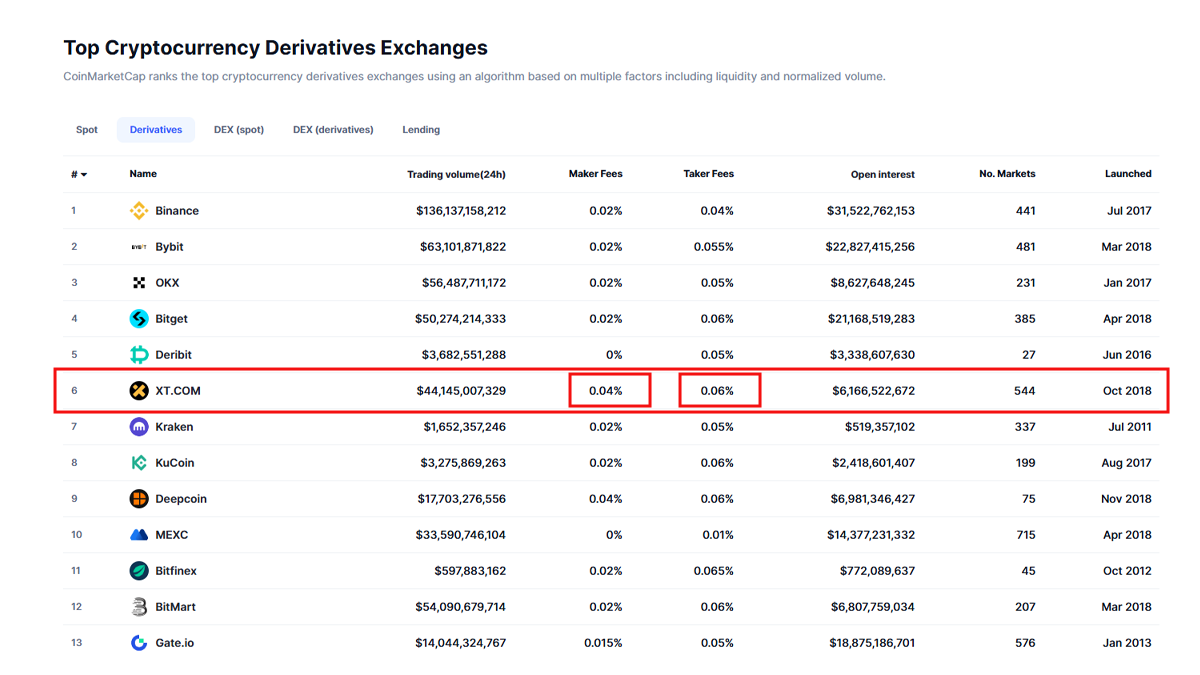Click the BitMart logo icon

click(139, 607)
